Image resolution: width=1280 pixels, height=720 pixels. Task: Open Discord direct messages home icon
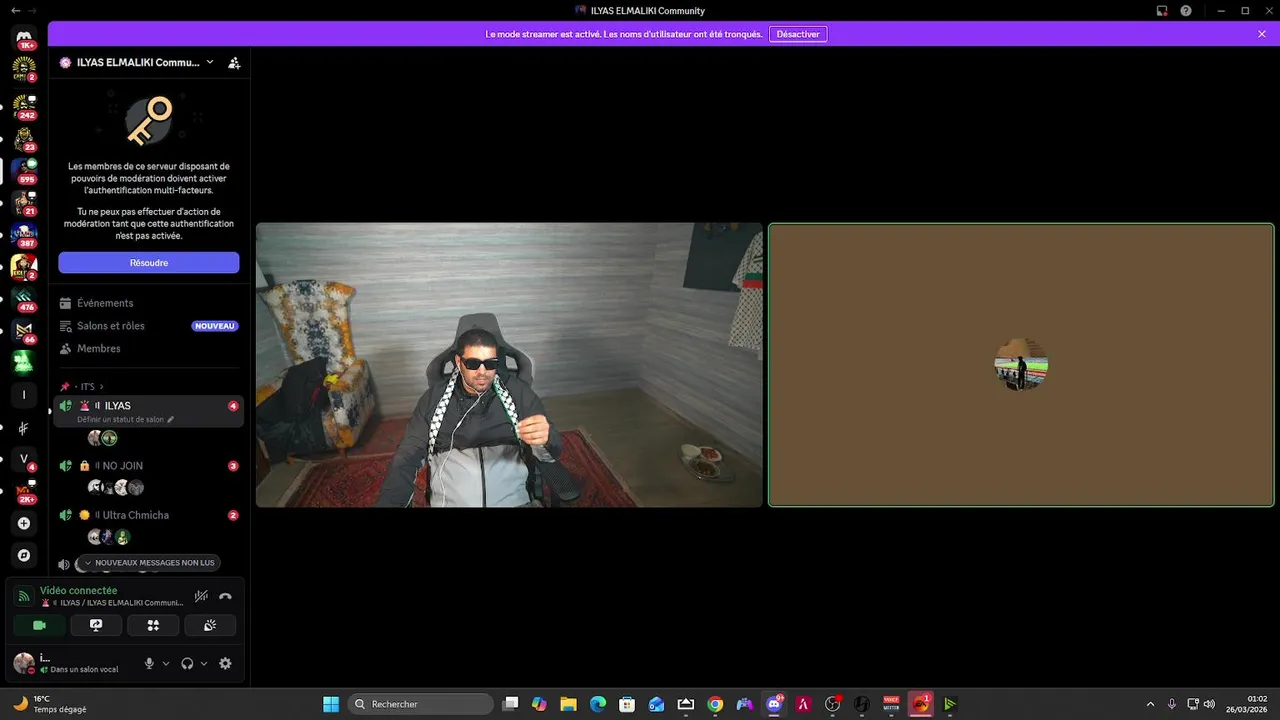click(x=24, y=37)
